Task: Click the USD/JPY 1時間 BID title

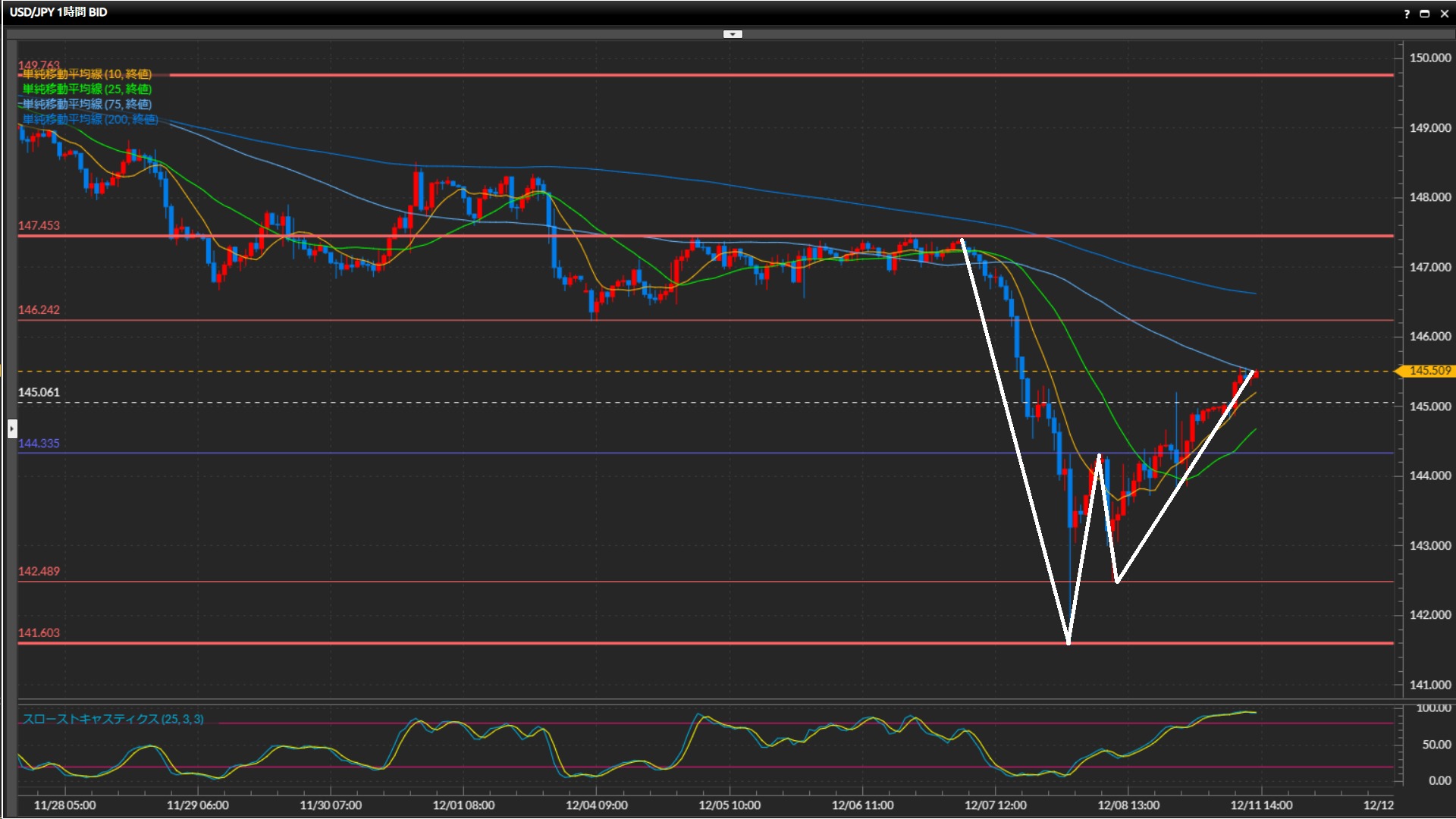Action: click(58, 12)
